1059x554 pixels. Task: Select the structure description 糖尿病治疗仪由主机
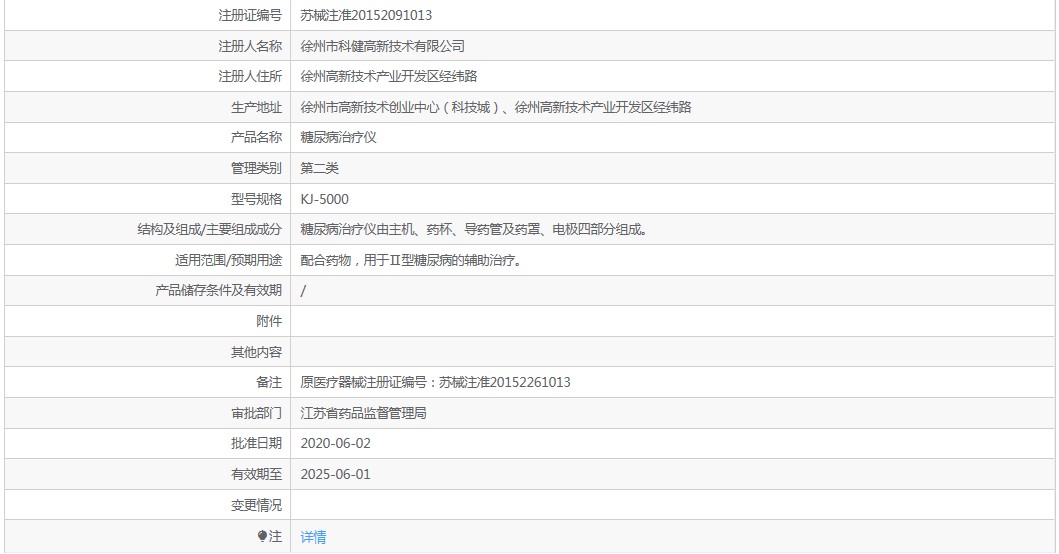474,230
